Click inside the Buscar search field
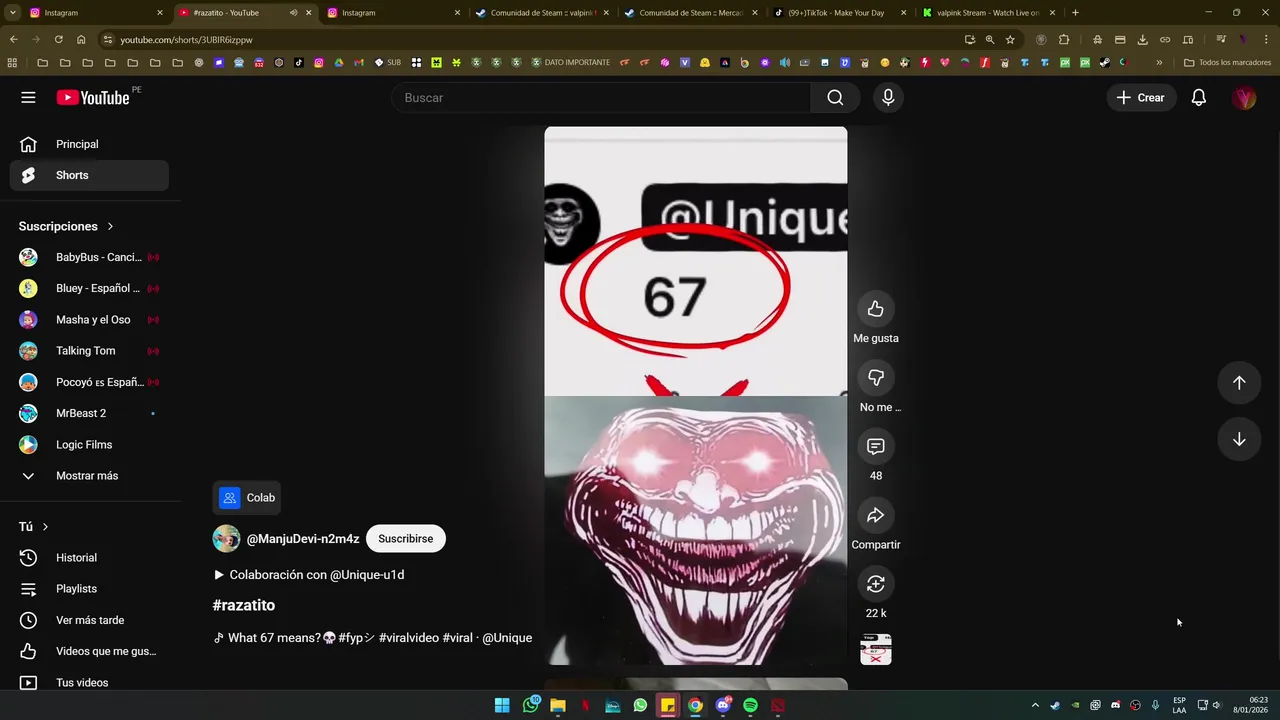The image size is (1280, 720). [x=601, y=97]
